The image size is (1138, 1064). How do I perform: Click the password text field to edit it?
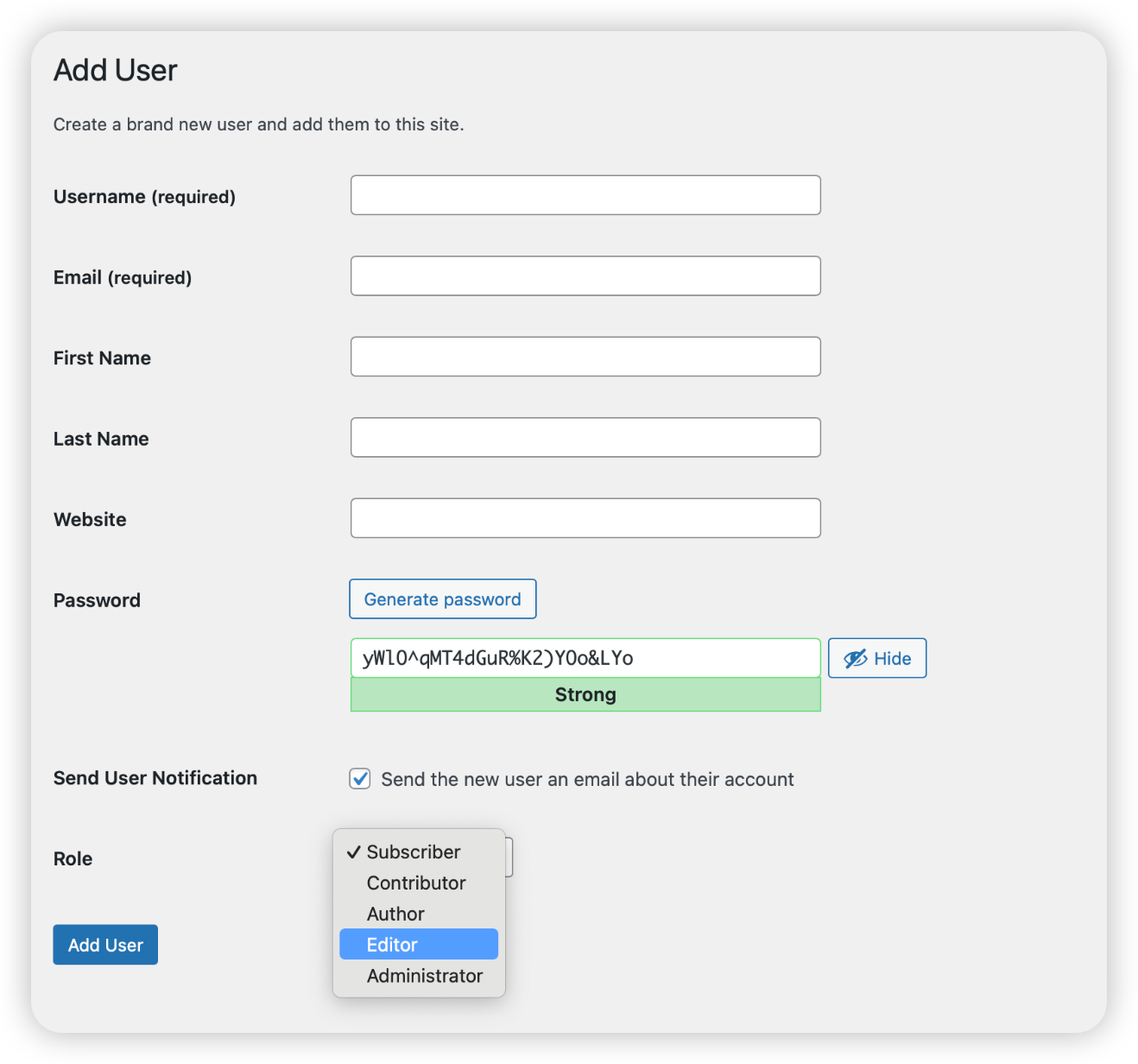coord(585,657)
